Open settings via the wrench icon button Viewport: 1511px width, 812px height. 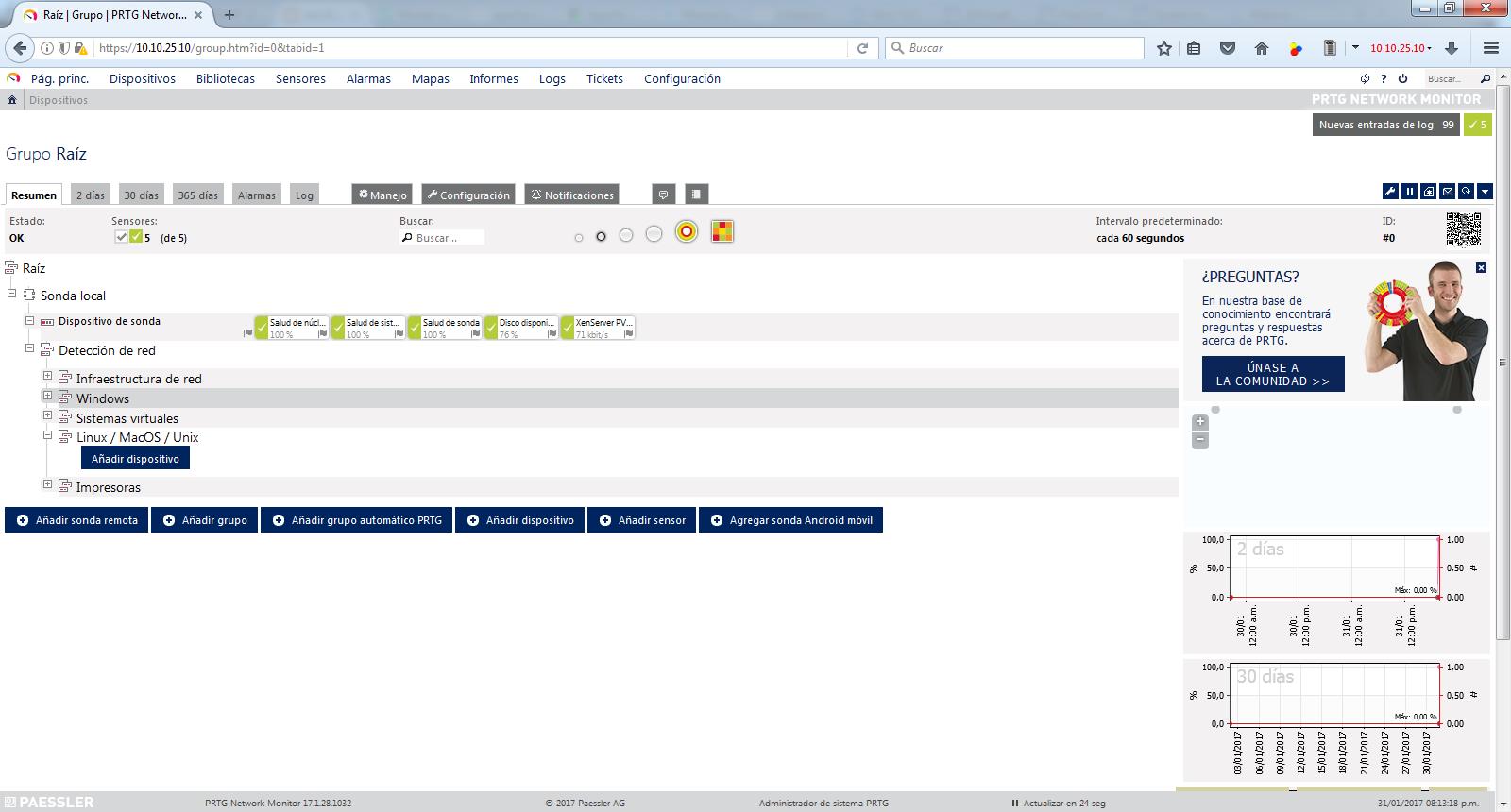1390,191
